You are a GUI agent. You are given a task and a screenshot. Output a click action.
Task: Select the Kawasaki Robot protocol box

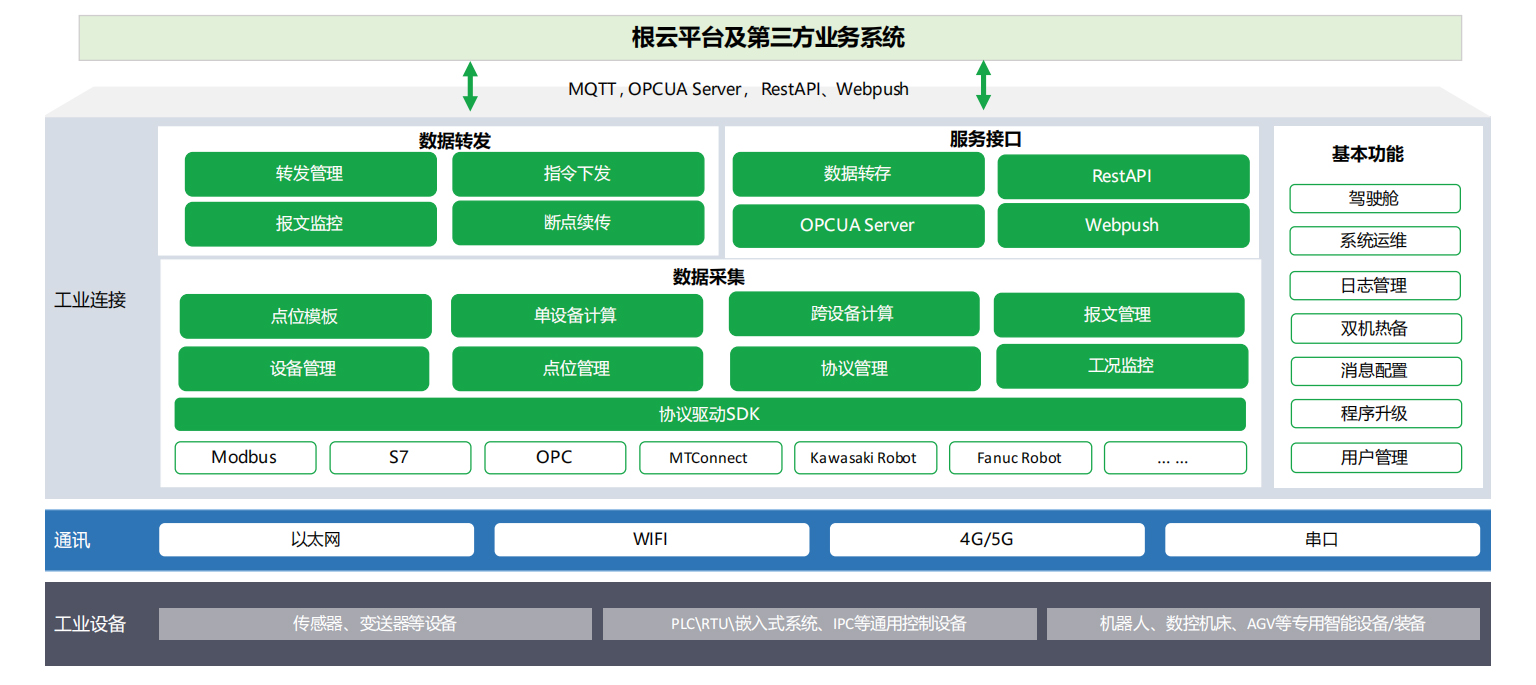864,458
